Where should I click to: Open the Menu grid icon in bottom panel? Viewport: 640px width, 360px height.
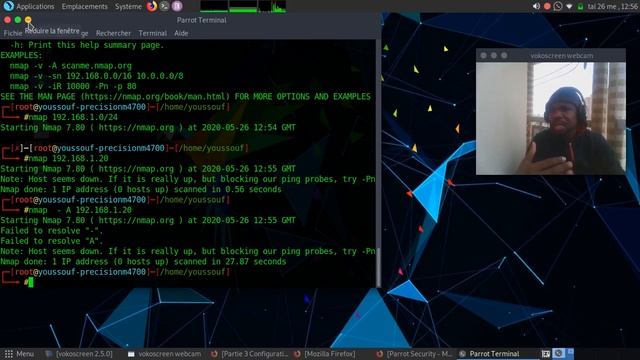click(x=9, y=354)
